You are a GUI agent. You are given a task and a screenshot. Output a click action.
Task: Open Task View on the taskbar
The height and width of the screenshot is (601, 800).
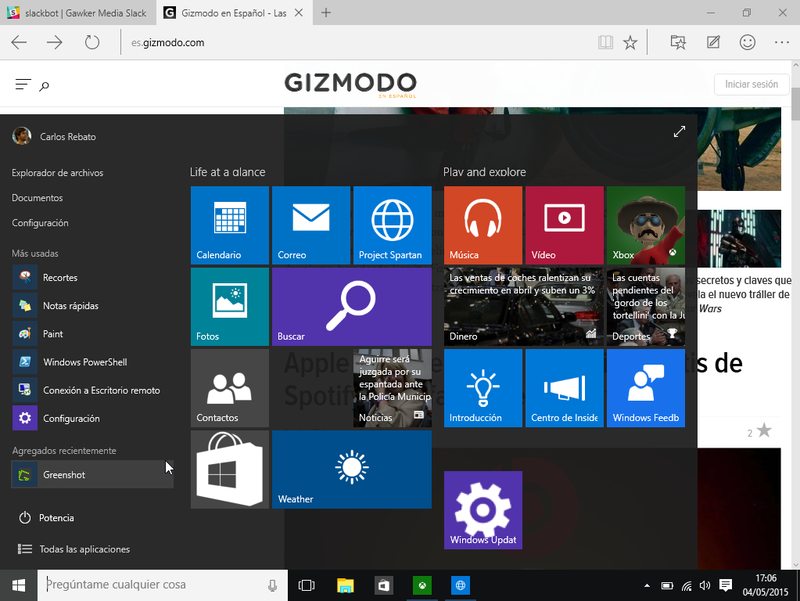pyautogui.click(x=306, y=585)
